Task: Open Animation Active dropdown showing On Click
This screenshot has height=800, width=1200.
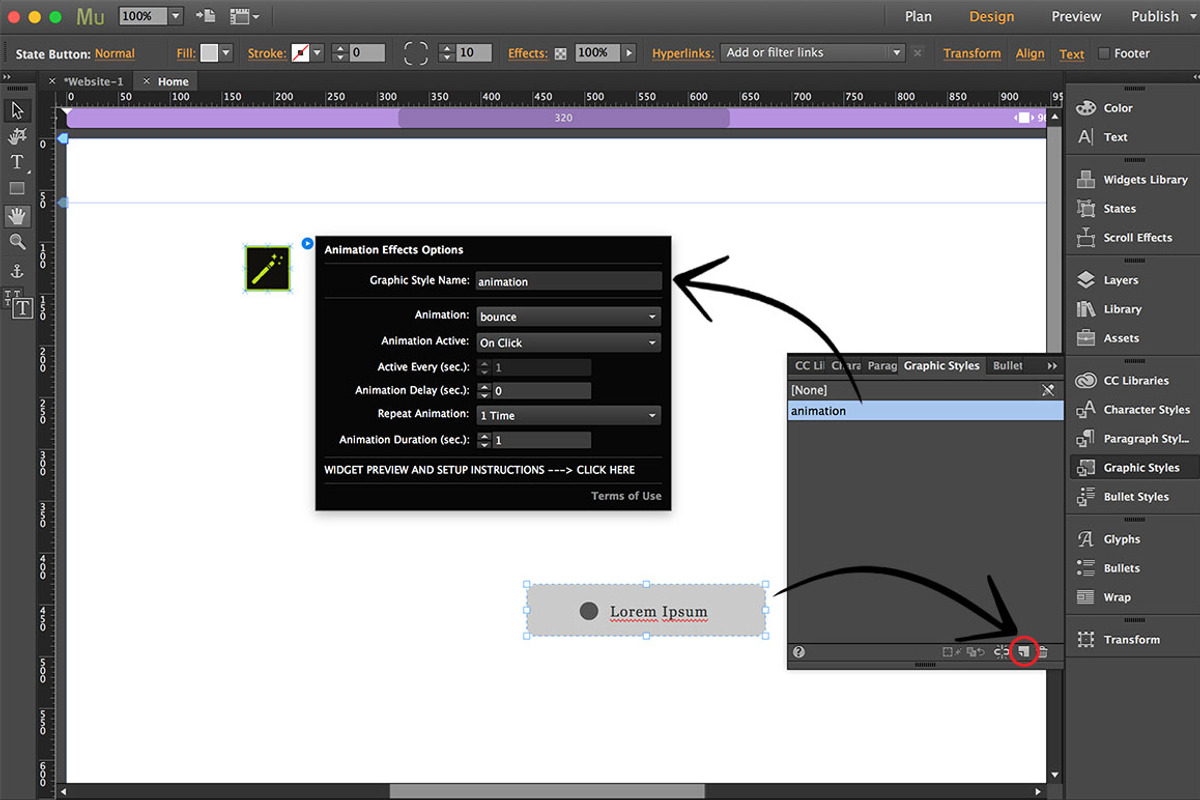Action: pos(568,343)
